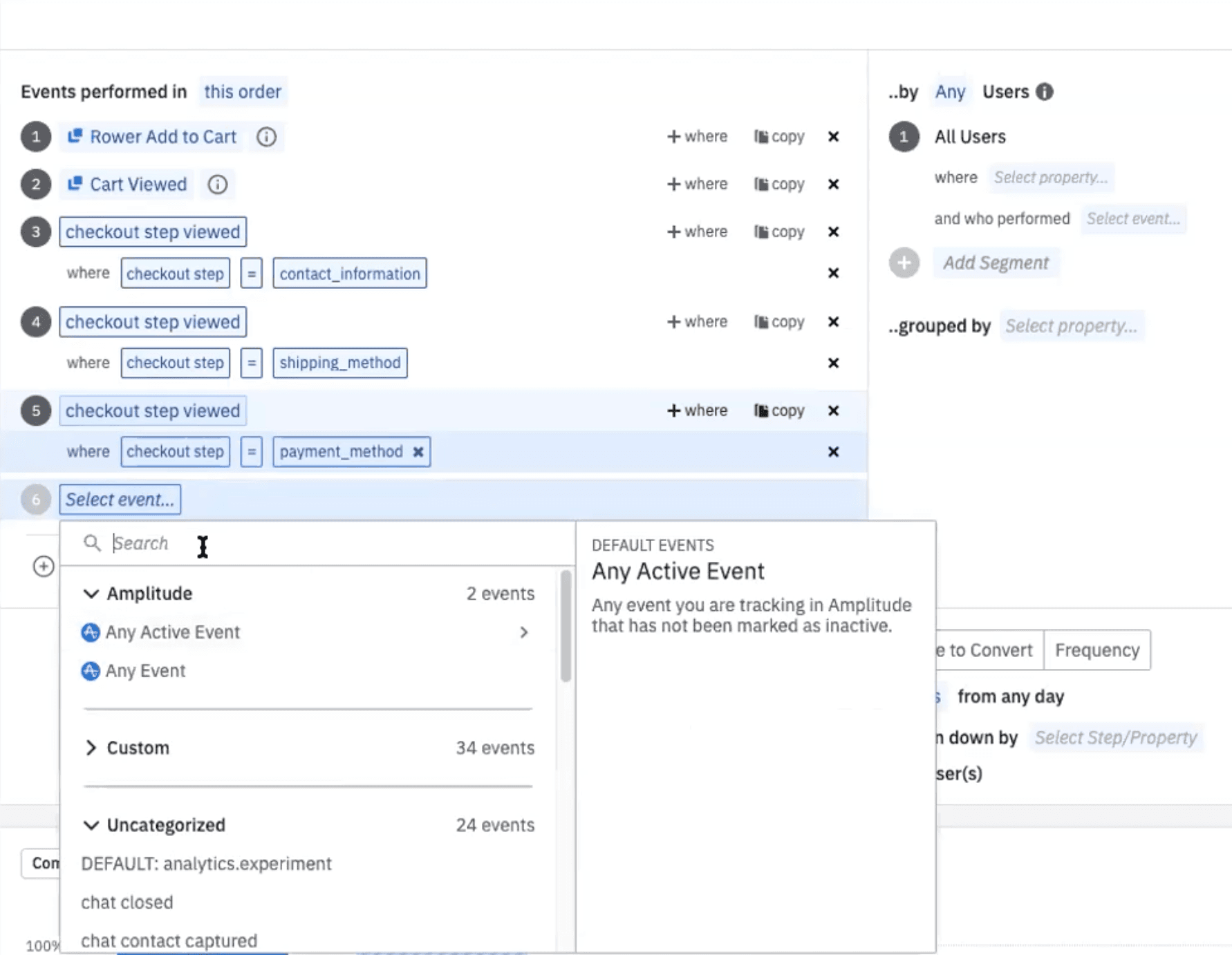Viewport: 1232px width, 955px height.
Task: Open the Users info tooltip
Action: 1044,91
